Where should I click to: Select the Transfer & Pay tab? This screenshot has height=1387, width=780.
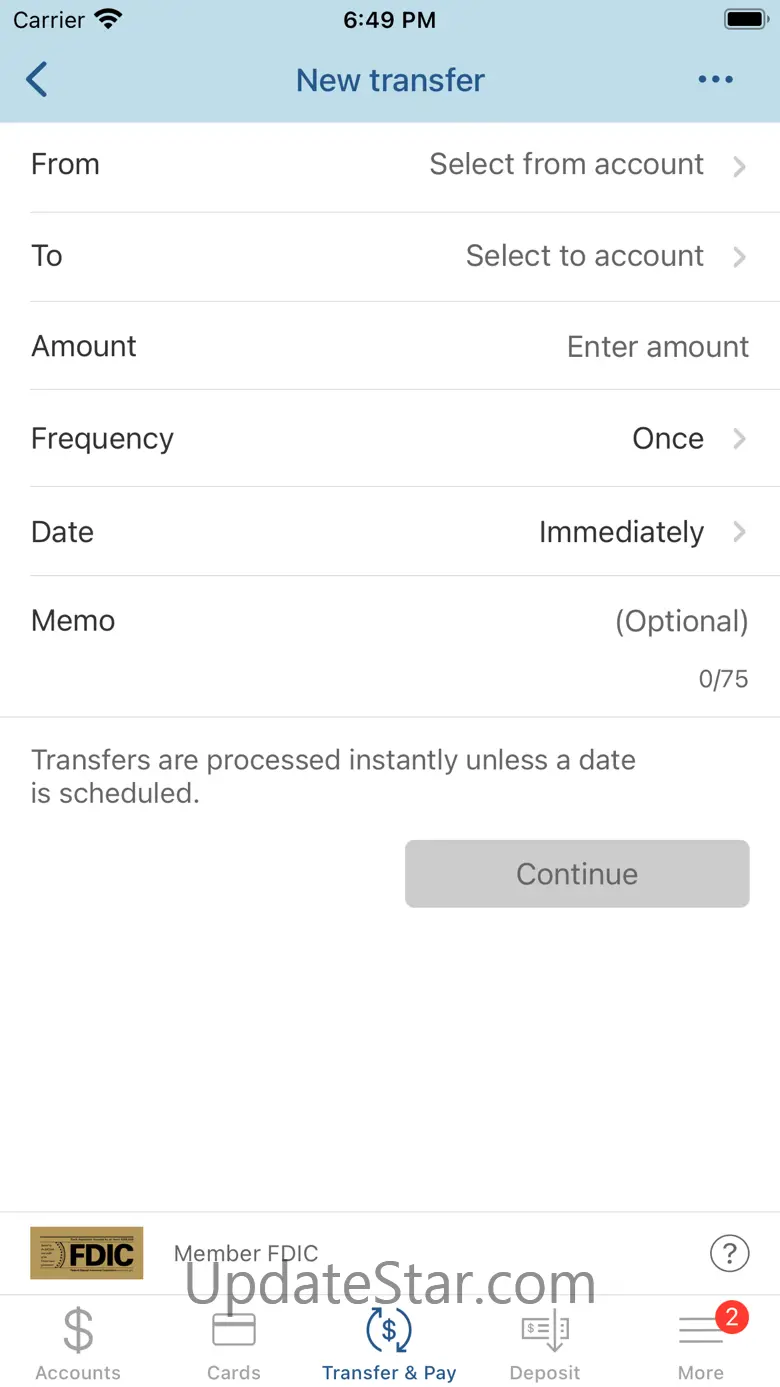point(389,1342)
